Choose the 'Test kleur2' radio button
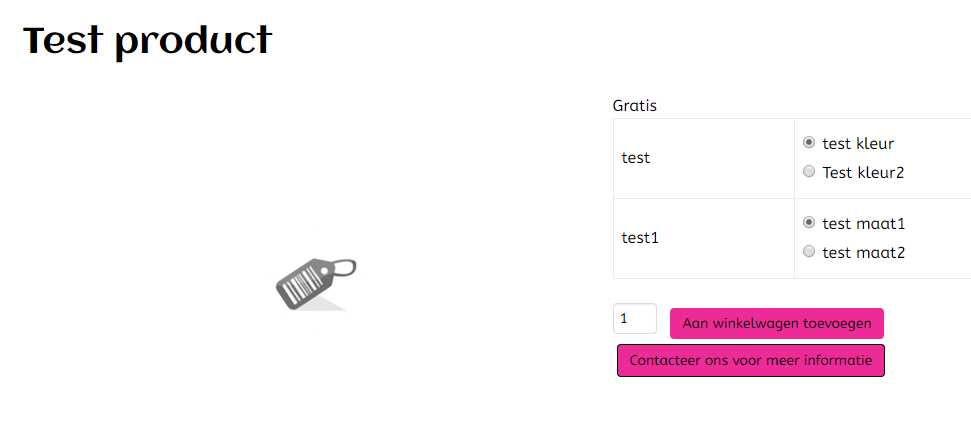971x430 pixels. (809, 172)
